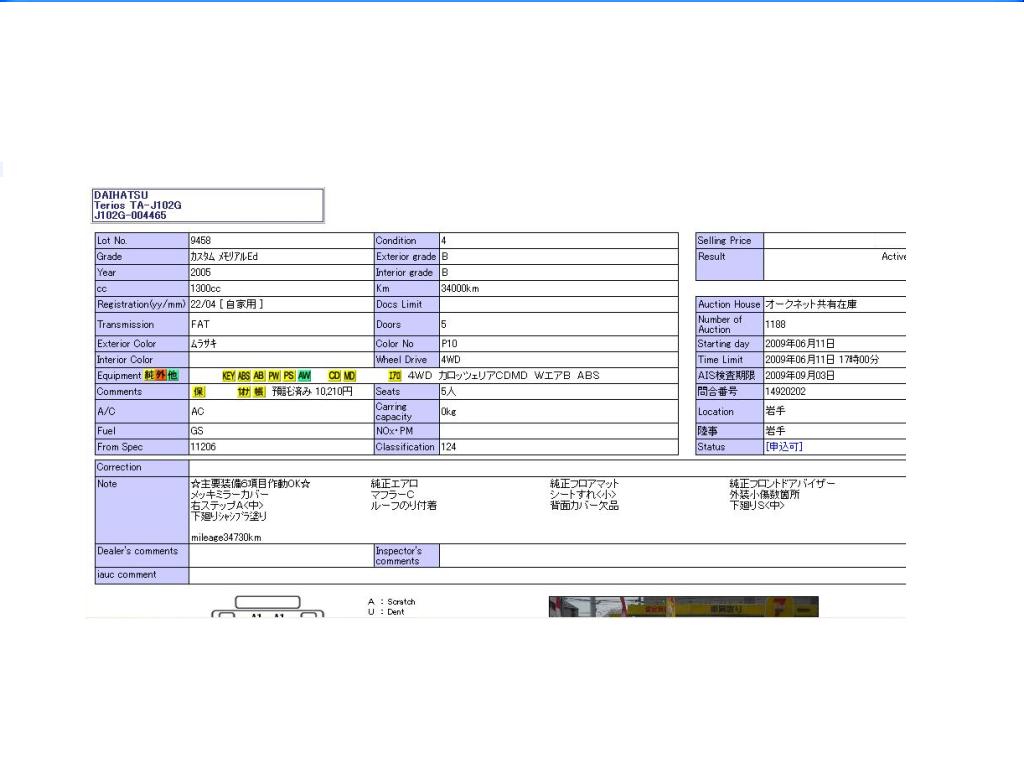This screenshot has width=1024, height=768.
Task: Select lot number 9458
Action: [200, 240]
